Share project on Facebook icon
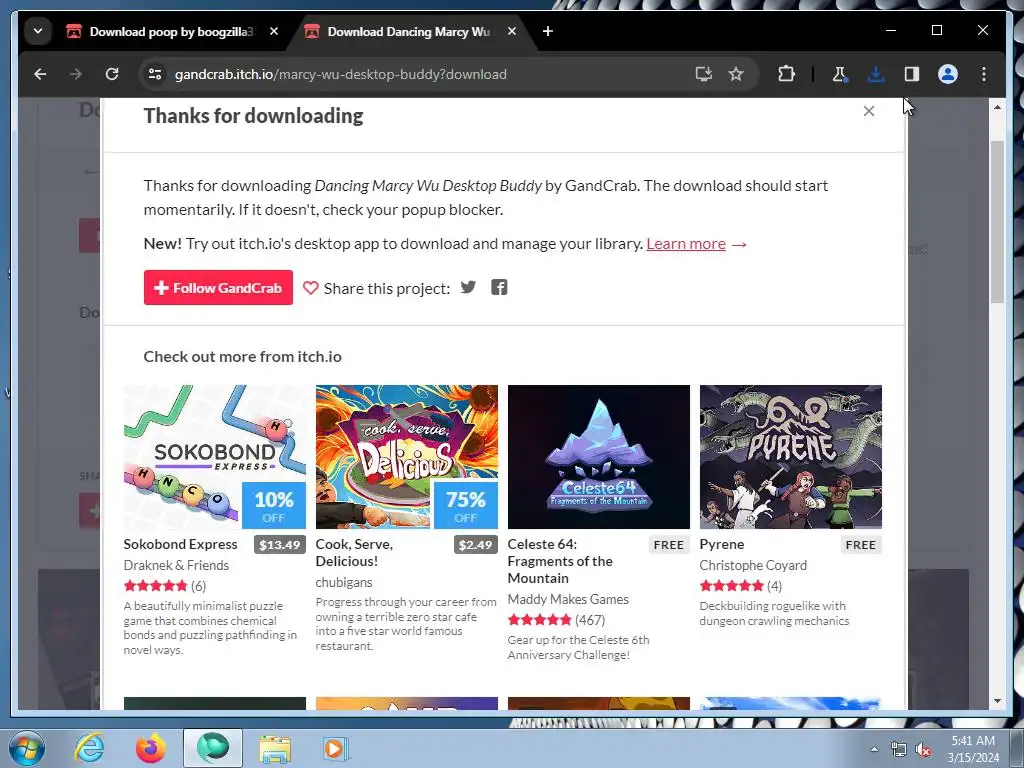This screenshot has width=1024, height=768. pos(499,287)
